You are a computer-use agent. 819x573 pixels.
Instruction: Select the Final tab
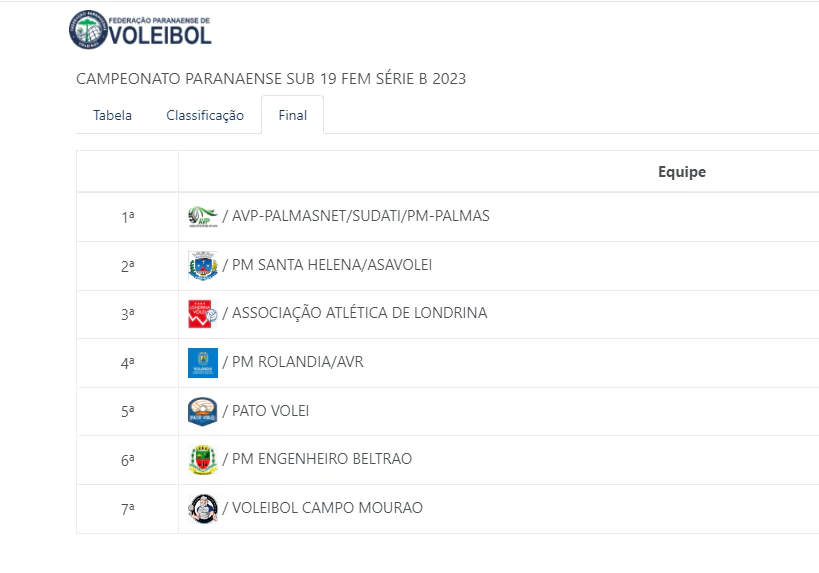(x=292, y=115)
